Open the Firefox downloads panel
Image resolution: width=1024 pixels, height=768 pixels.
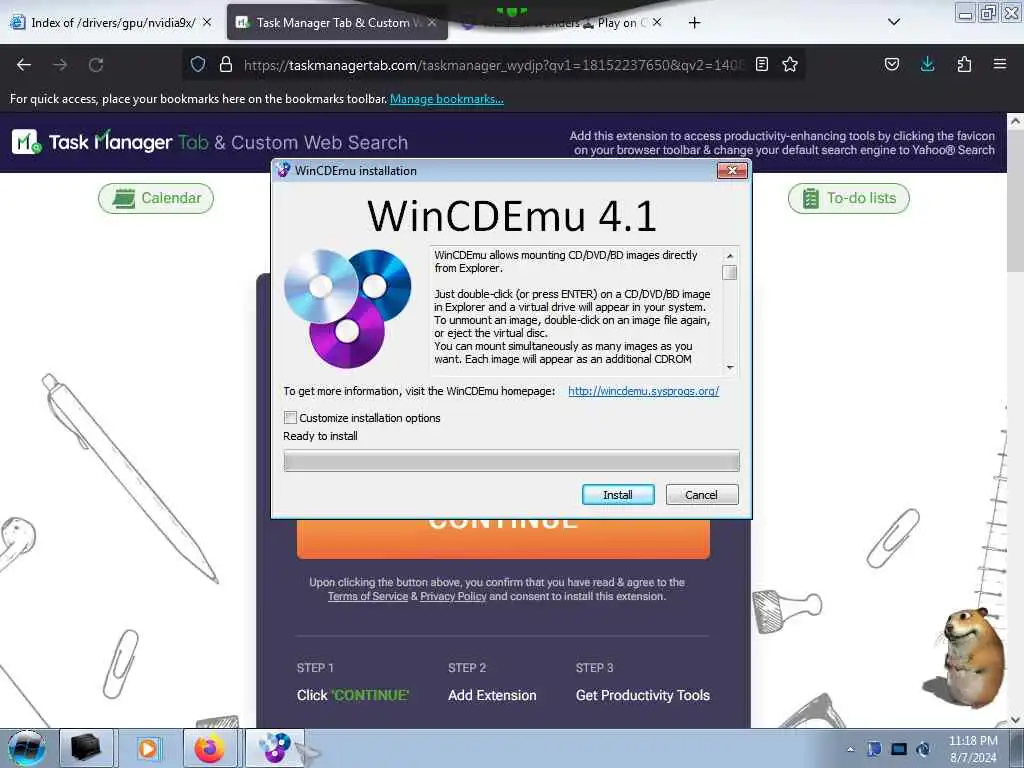(927, 64)
